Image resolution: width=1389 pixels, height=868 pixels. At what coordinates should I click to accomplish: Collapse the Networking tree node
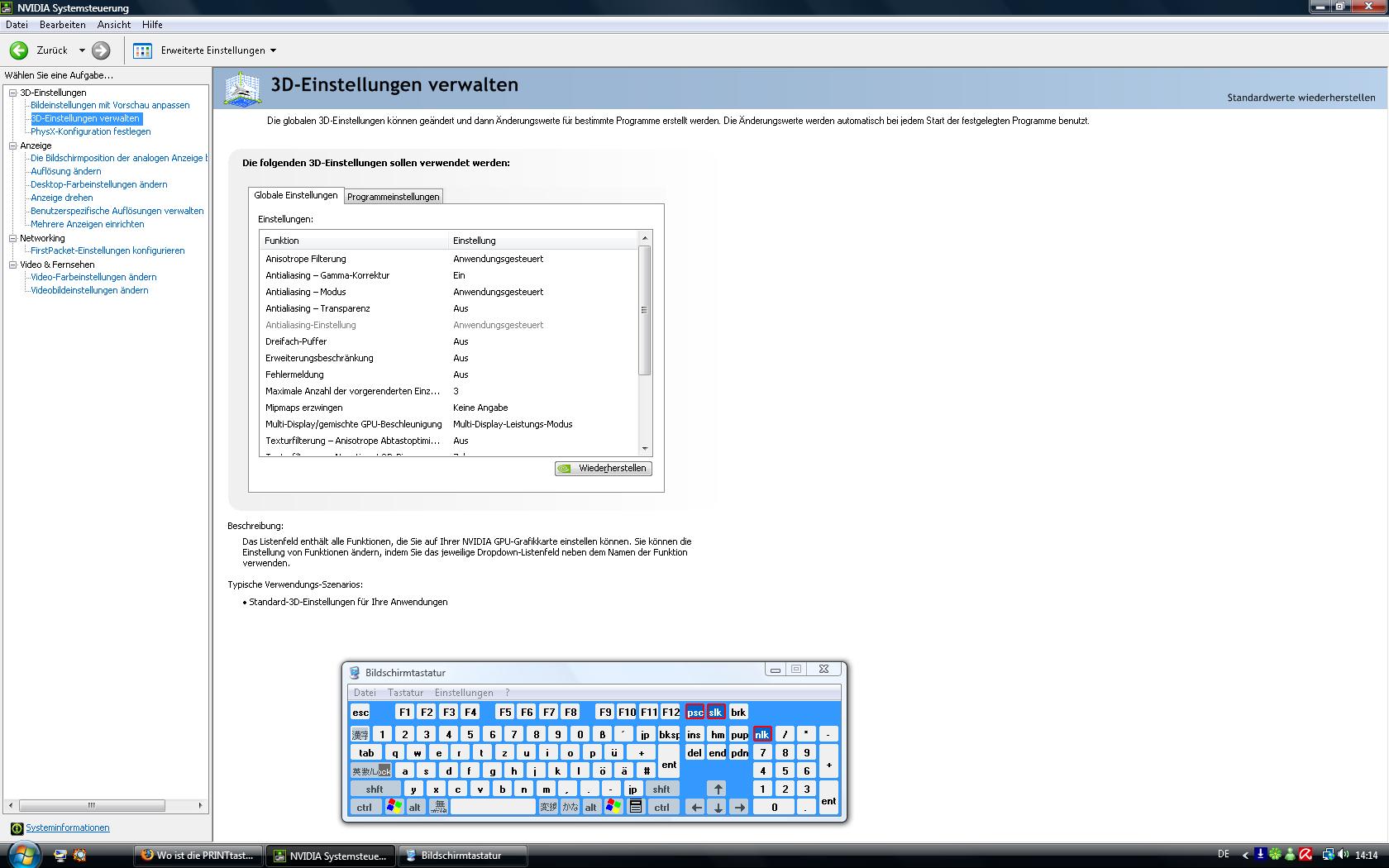(x=13, y=238)
